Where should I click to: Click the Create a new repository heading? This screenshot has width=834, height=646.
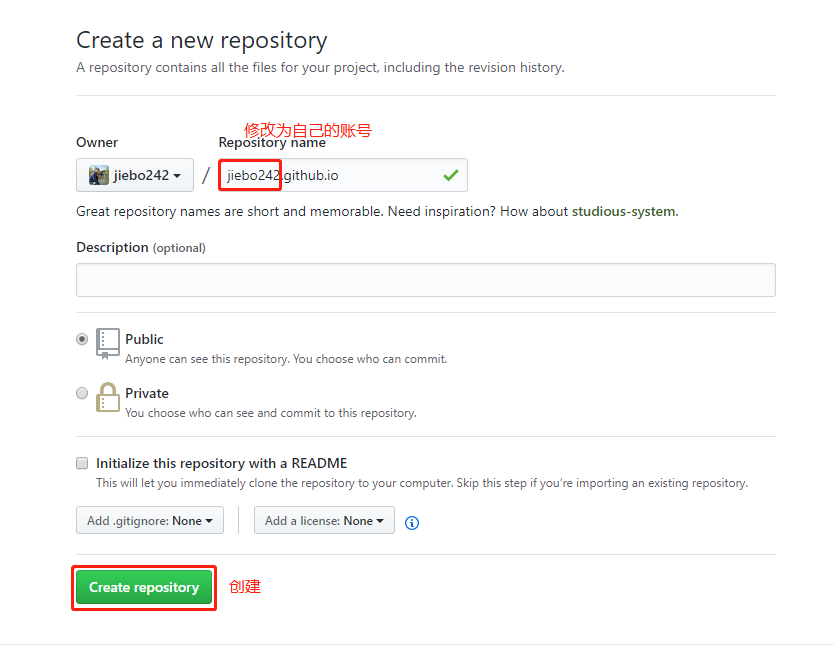tap(202, 41)
